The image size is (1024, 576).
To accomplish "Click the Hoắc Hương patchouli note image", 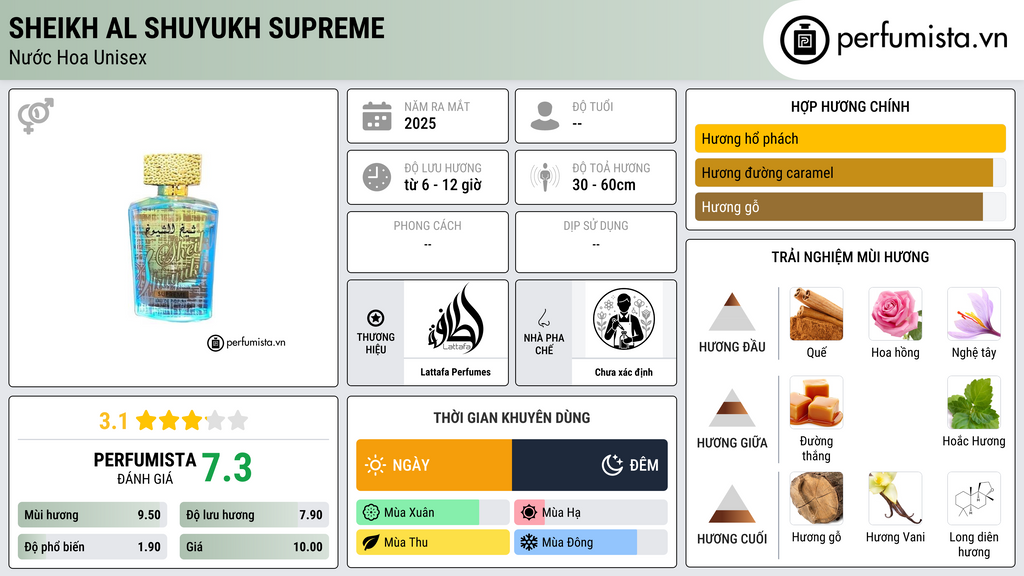I will coord(974,402).
